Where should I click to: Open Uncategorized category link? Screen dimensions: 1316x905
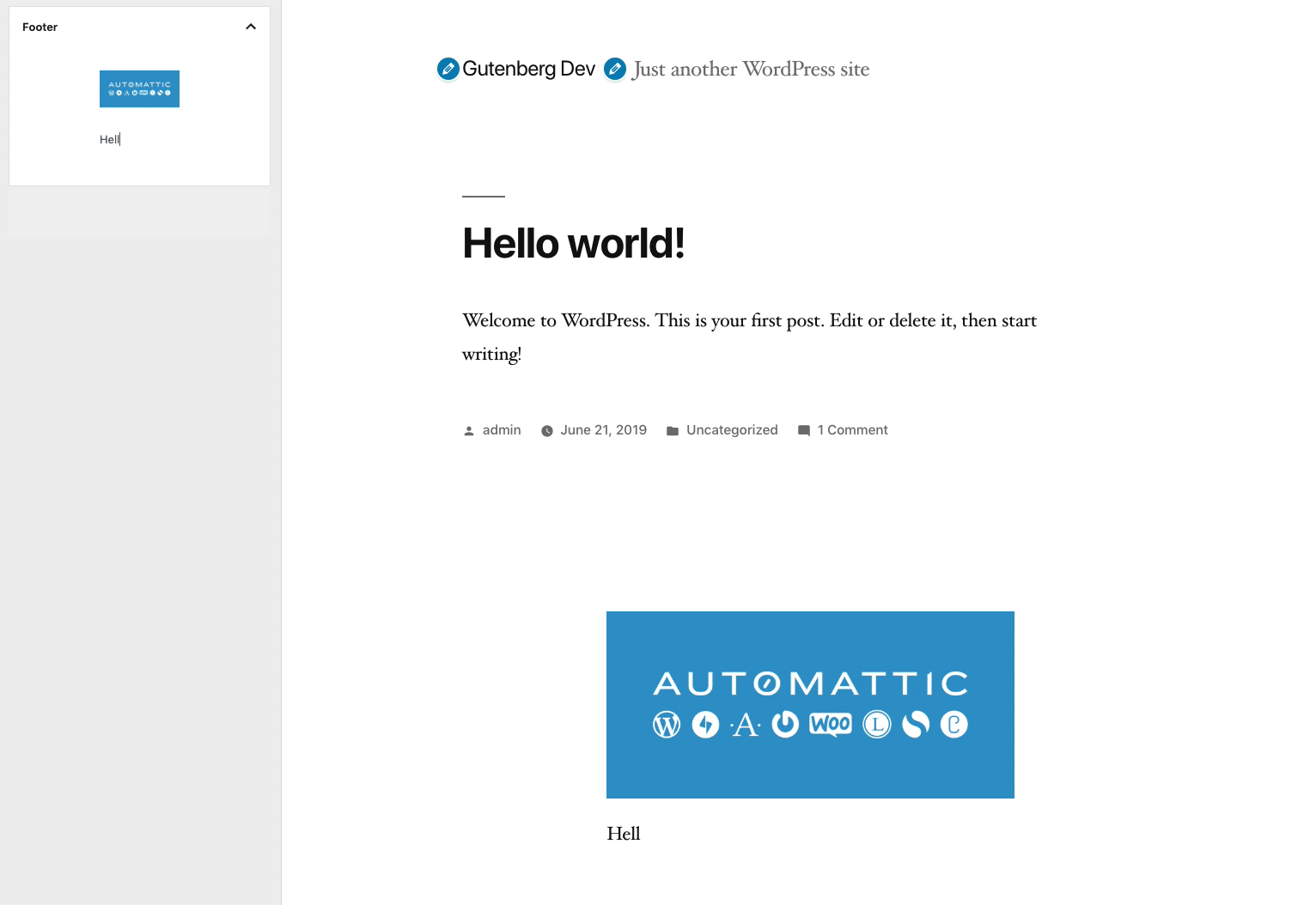[x=732, y=430]
